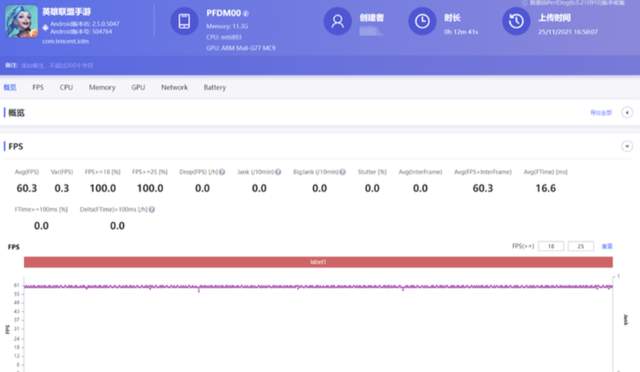This screenshot has width=640, height=372.
Task: Click the FPS threshold field showing 25
Action: point(580,246)
